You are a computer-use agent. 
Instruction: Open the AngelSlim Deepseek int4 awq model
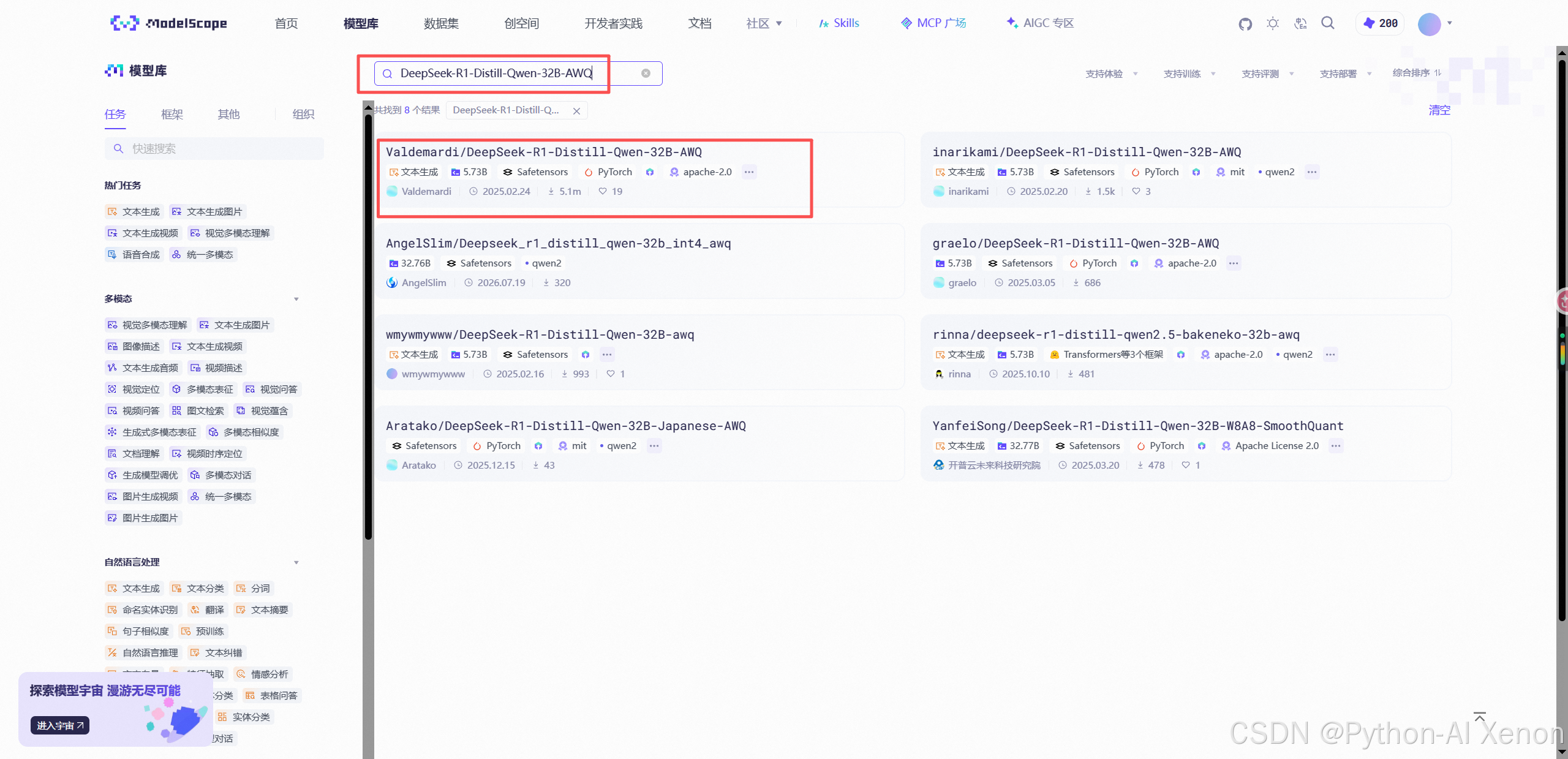[x=559, y=243]
